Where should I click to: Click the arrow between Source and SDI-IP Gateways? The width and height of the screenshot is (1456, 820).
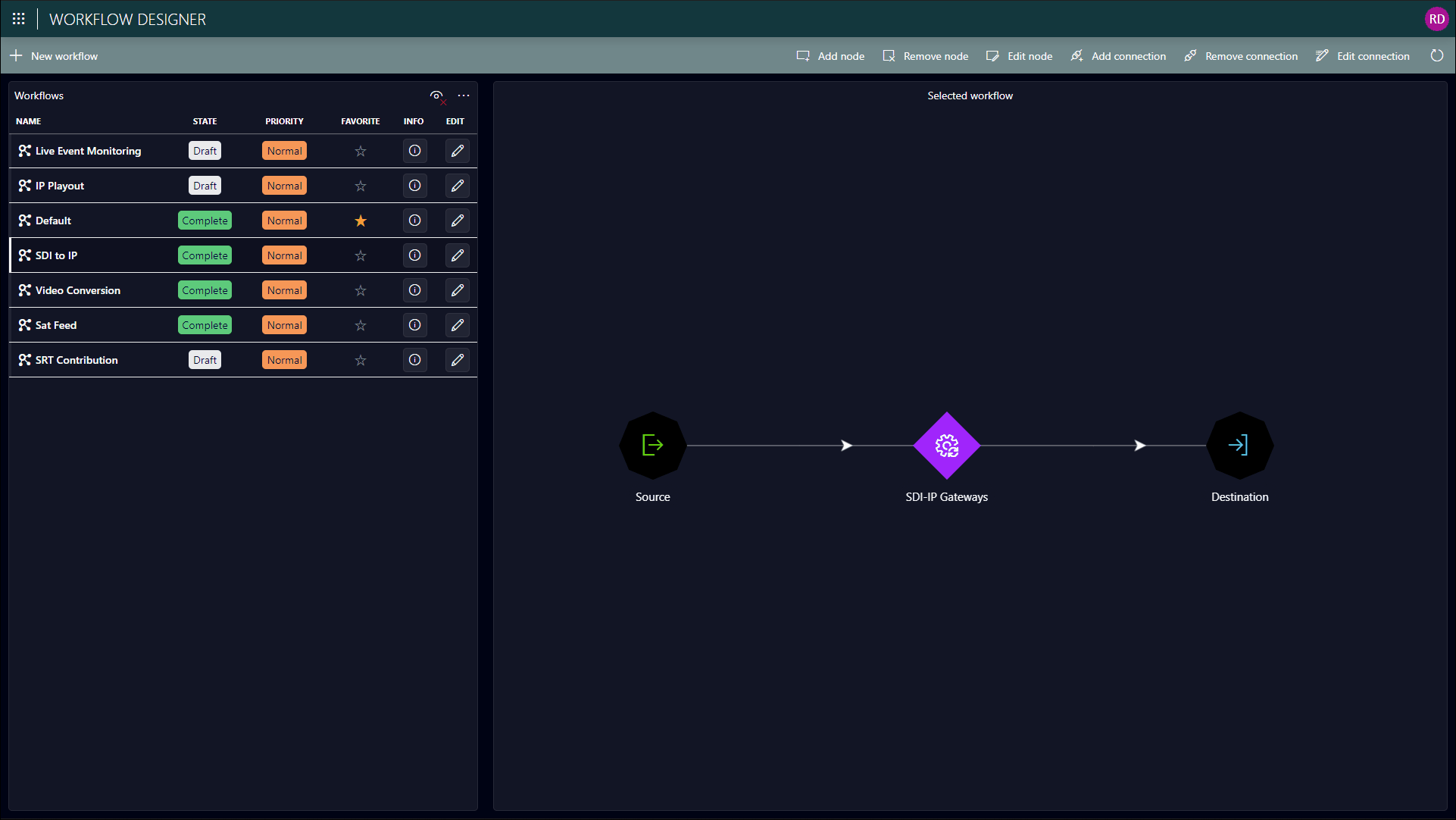tap(847, 446)
